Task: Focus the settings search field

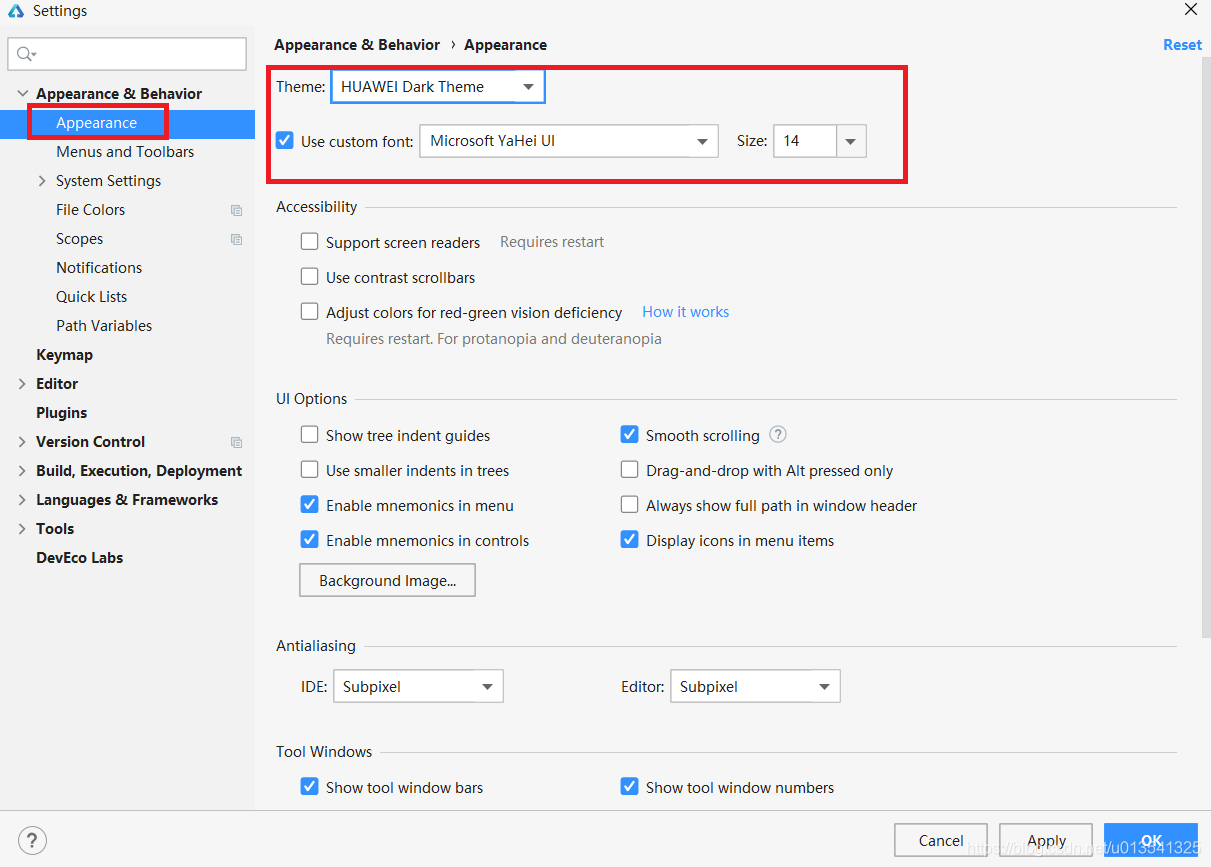Action: point(127,54)
